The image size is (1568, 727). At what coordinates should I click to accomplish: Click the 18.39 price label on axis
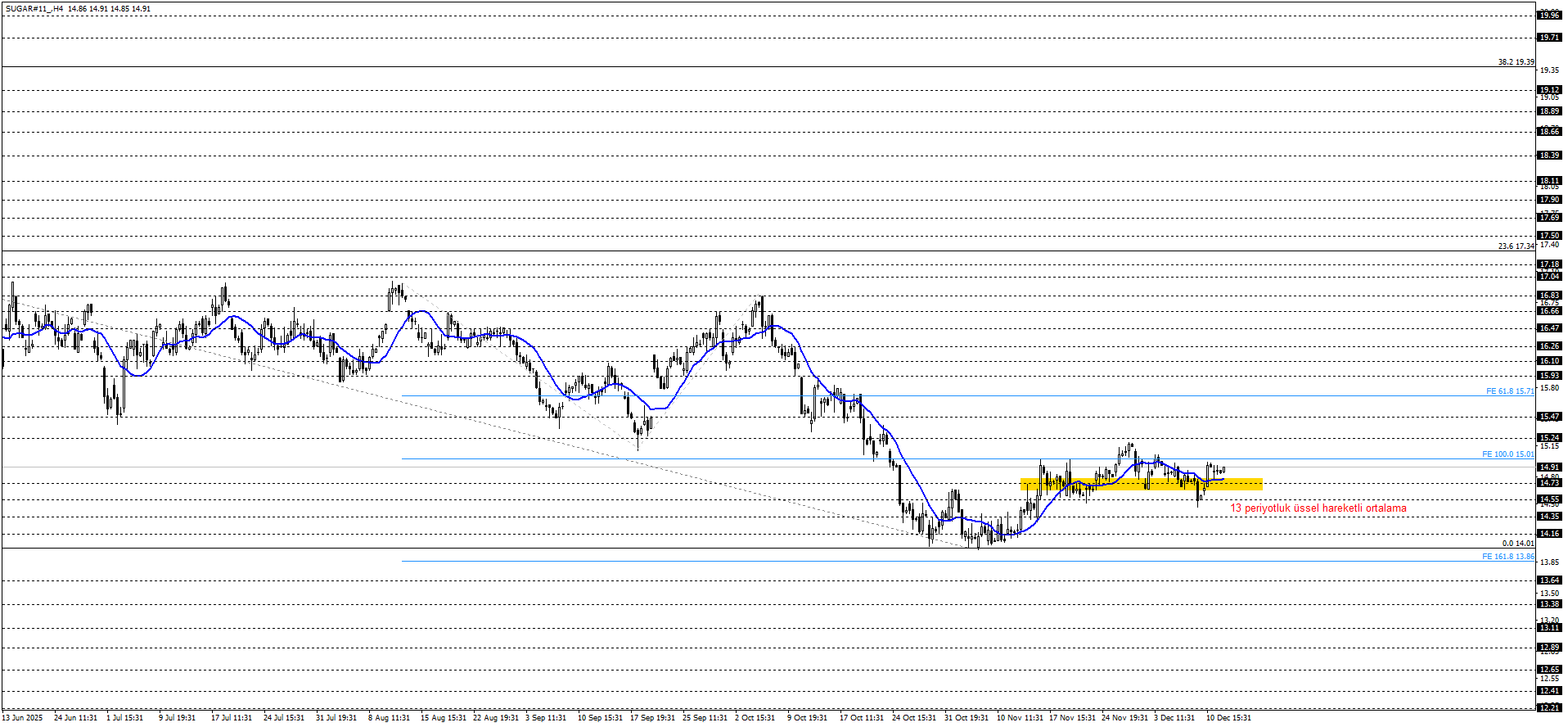[1549, 156]
